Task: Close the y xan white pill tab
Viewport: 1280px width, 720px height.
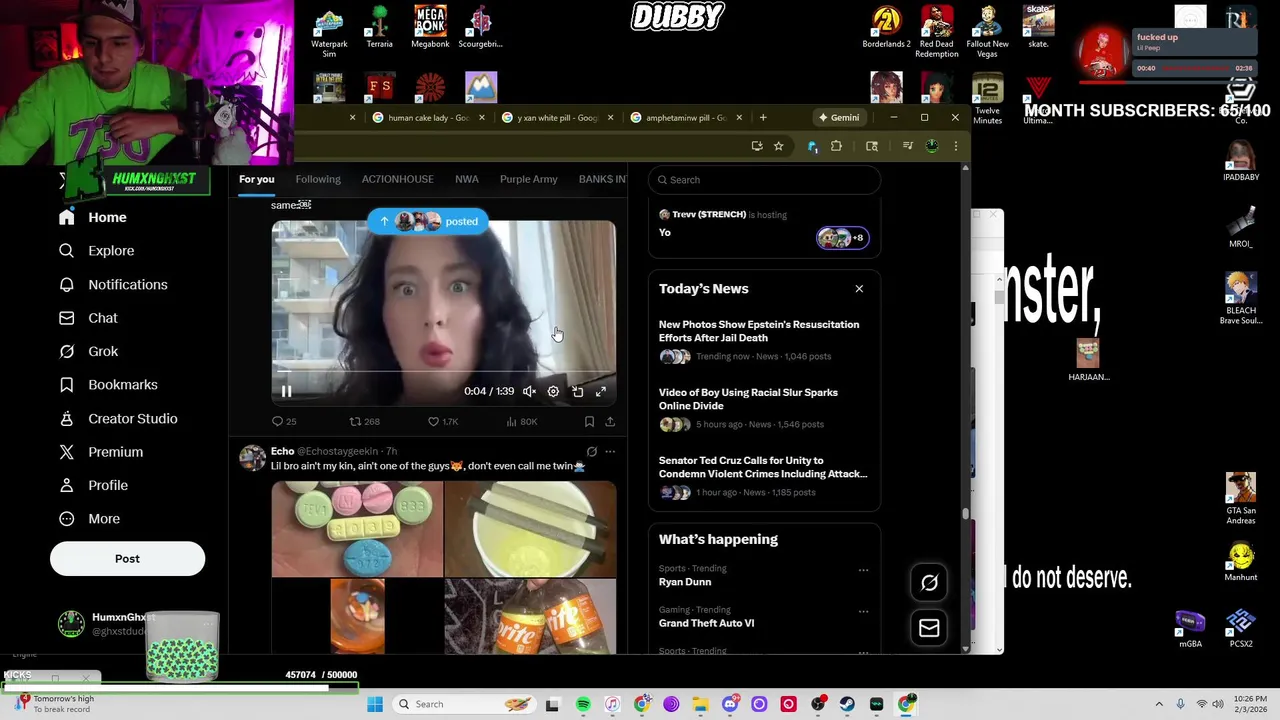Action: pyautogui.click(x=610, y=118)
